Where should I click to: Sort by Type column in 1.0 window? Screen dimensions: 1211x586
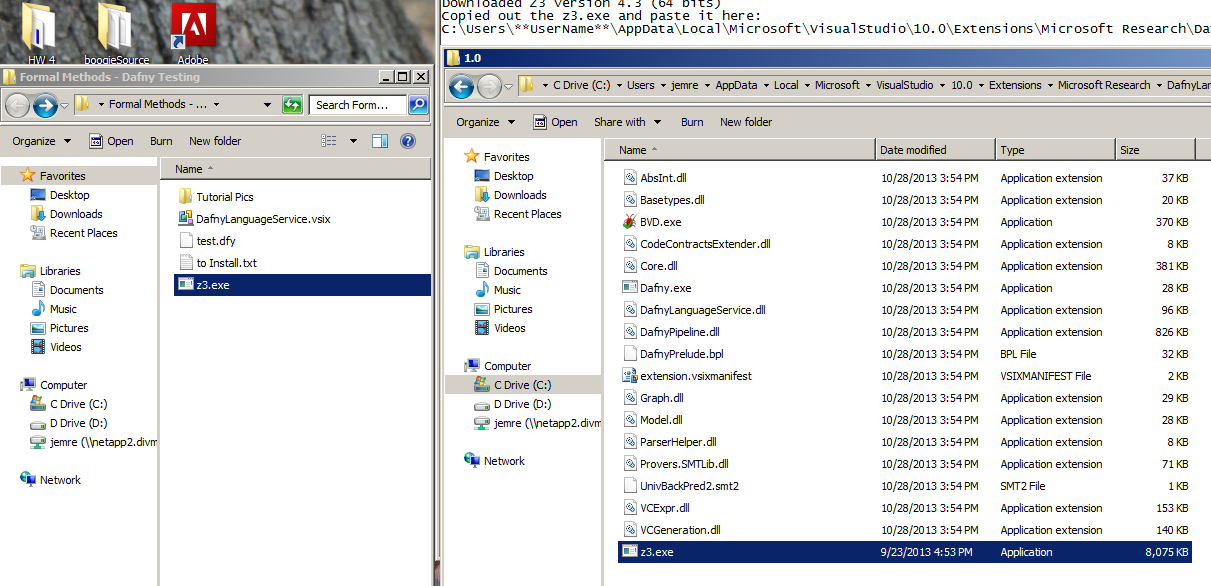pyautogui.click(x=1055, y=150)
